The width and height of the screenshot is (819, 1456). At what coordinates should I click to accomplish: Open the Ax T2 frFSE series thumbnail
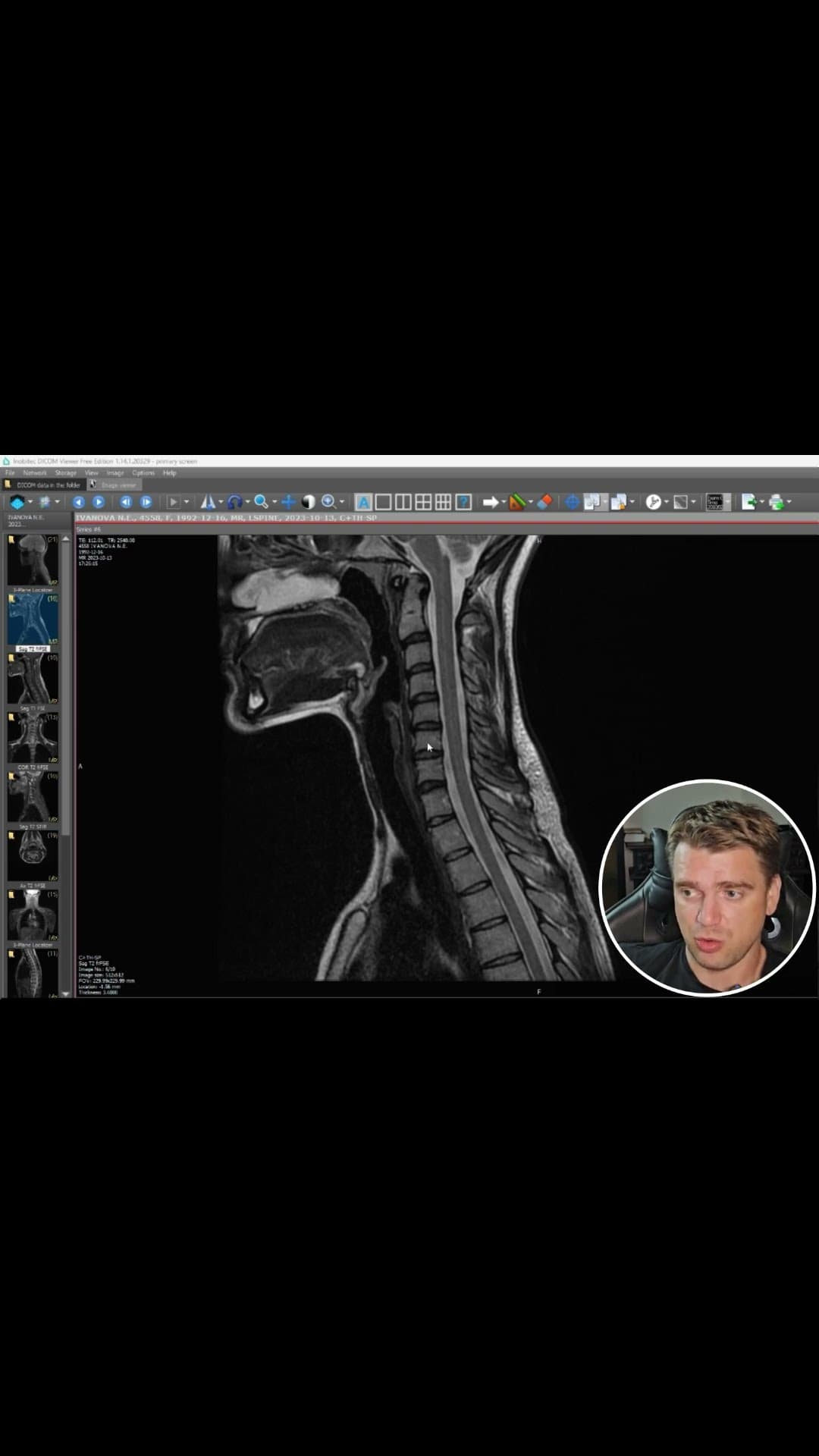[x=33, y=856]
